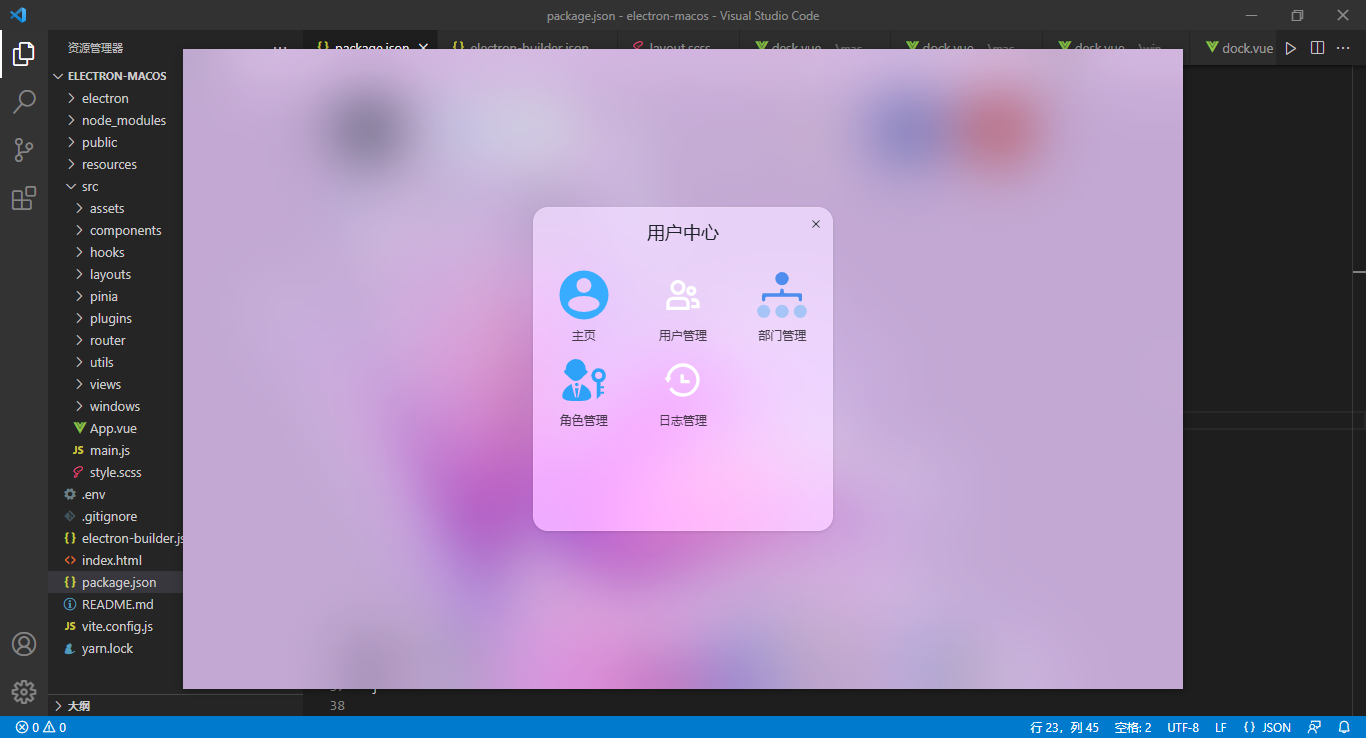The height and width of the screenshot is (738, 1366).
Task: Open the Manage gear icon
Action: (24, 691)
